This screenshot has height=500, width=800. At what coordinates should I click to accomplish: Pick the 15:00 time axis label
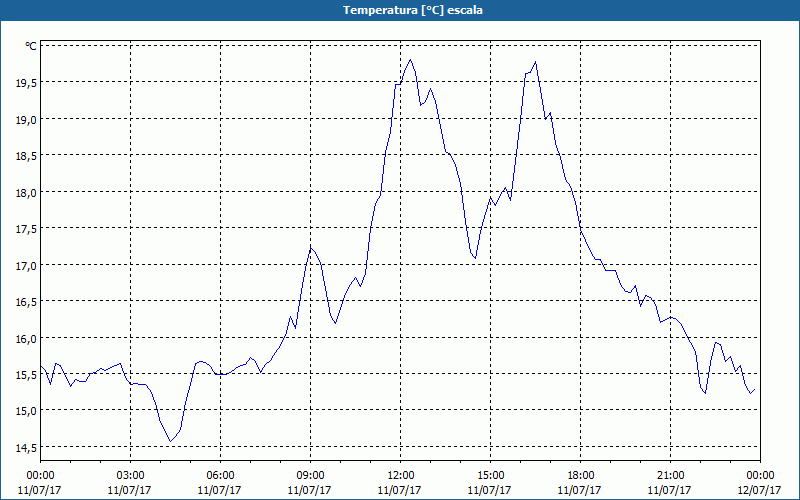(x=490, y=476)
